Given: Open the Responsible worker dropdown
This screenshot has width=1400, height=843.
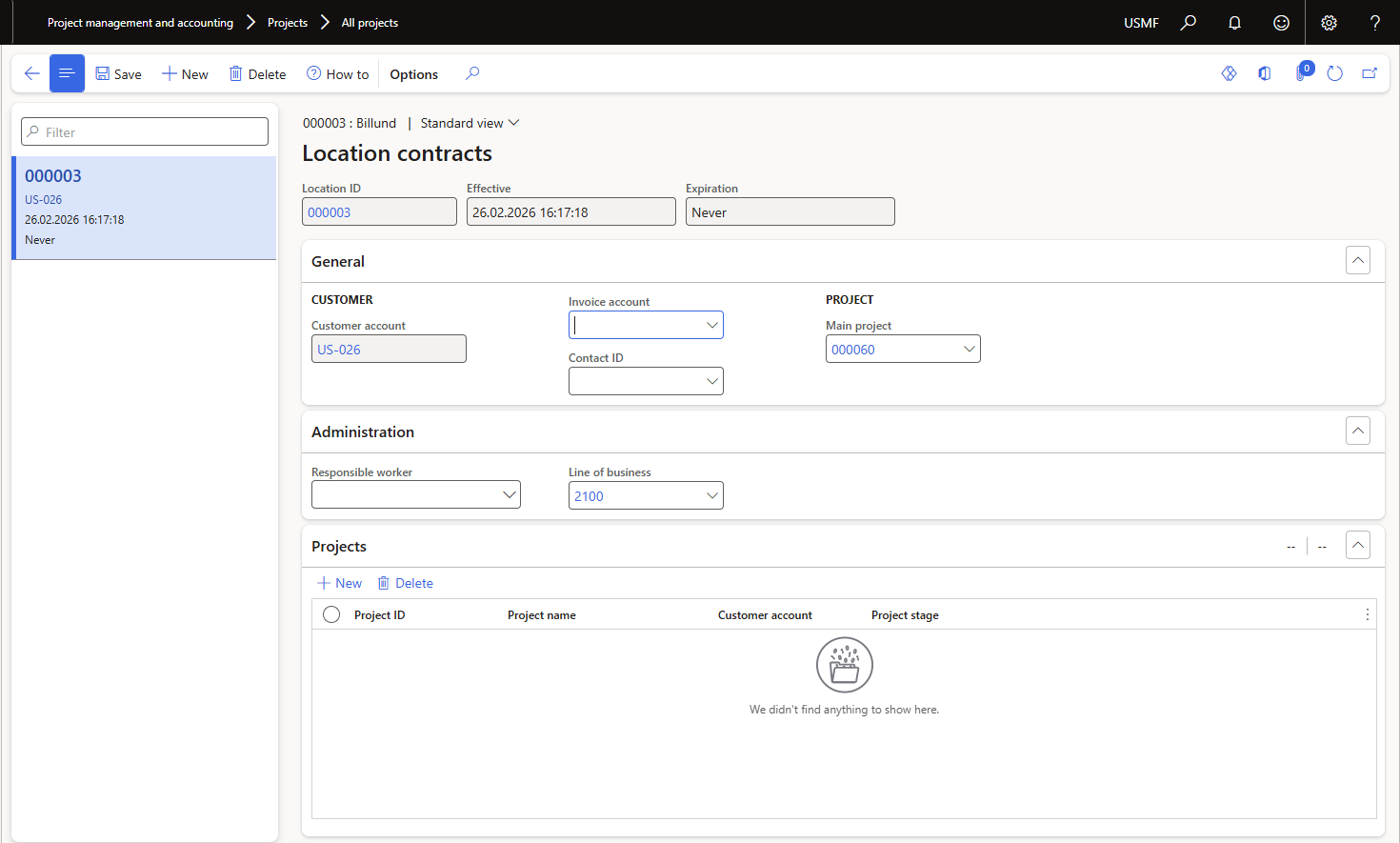Looking at the screenshot, I should [509, 494].
